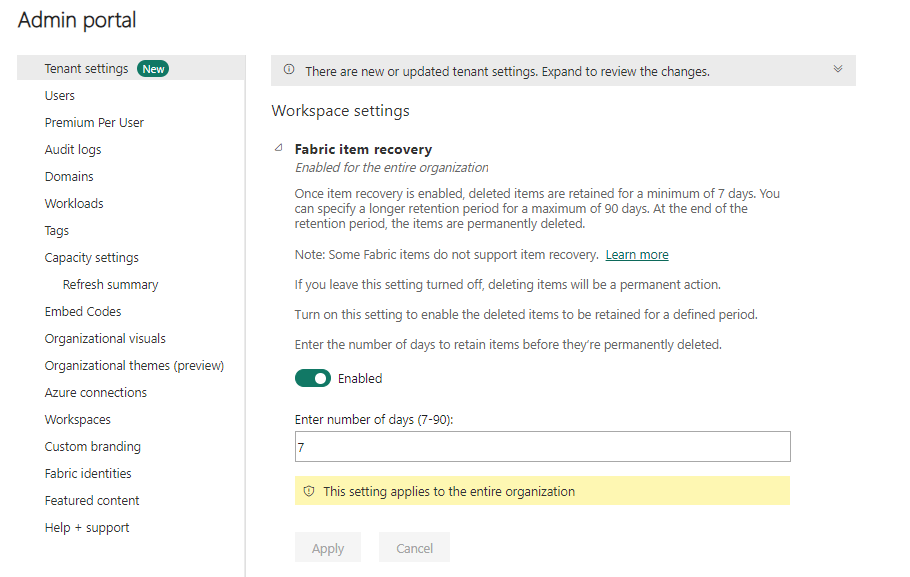Image resolution: width=910 pixels, height=577 pixels.
Task: Select Embed Codes in sidebar
Action: 83,312
